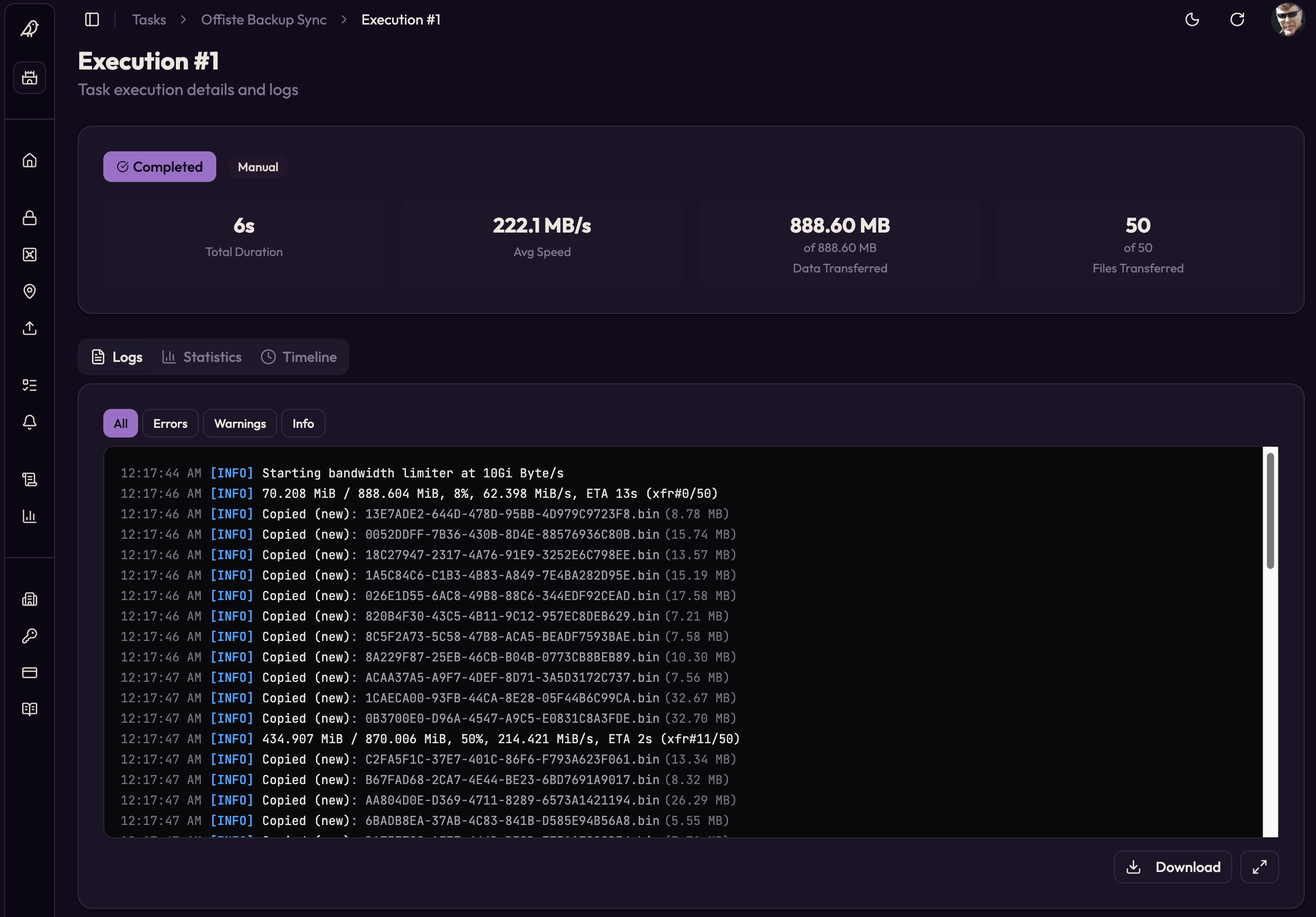This screenshot has height=917, width=1316.
Task: Toggle the sidebar panel button
Action: (92, 19)
